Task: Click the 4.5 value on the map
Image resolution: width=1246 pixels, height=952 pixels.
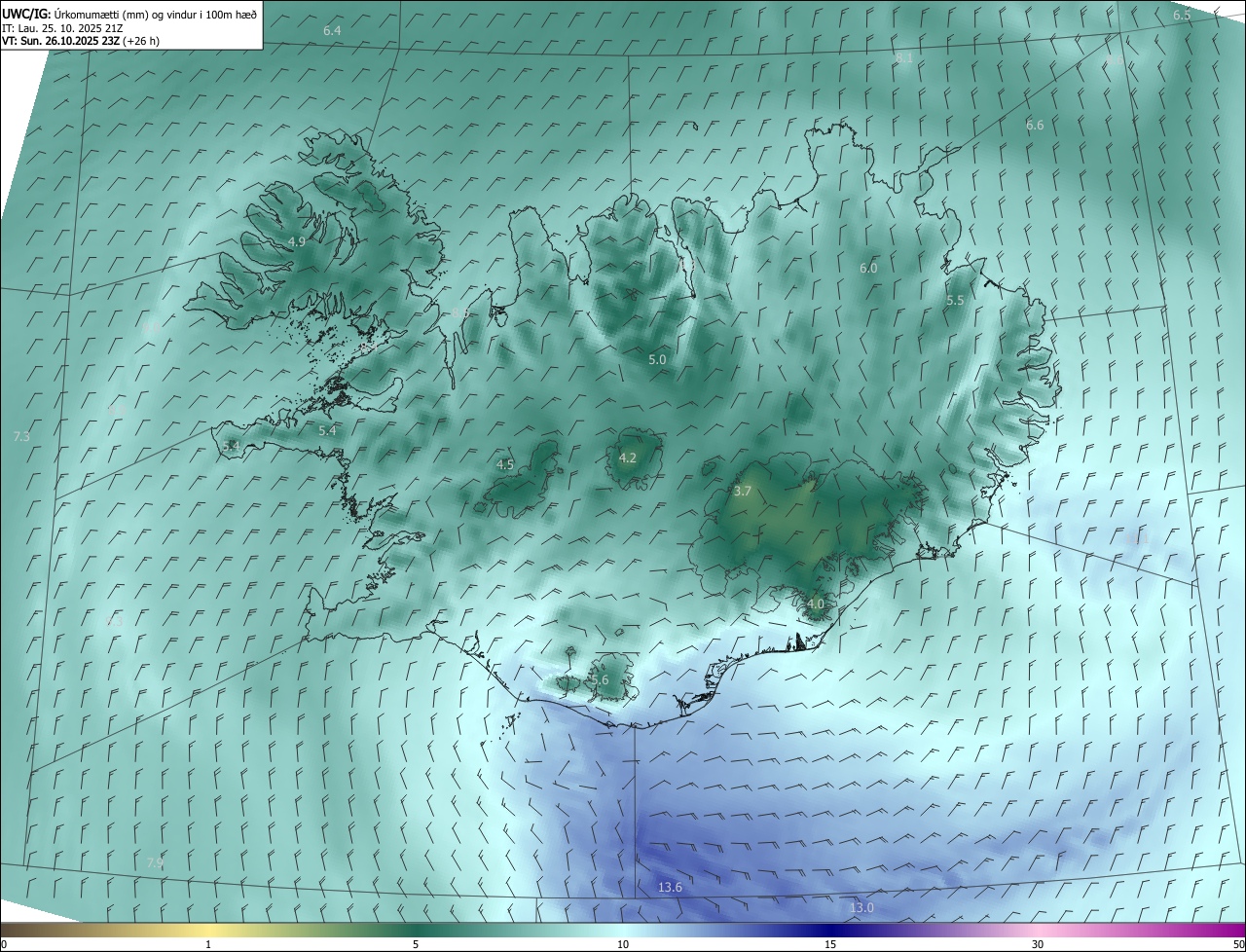Action: click(x=505, y=465)
